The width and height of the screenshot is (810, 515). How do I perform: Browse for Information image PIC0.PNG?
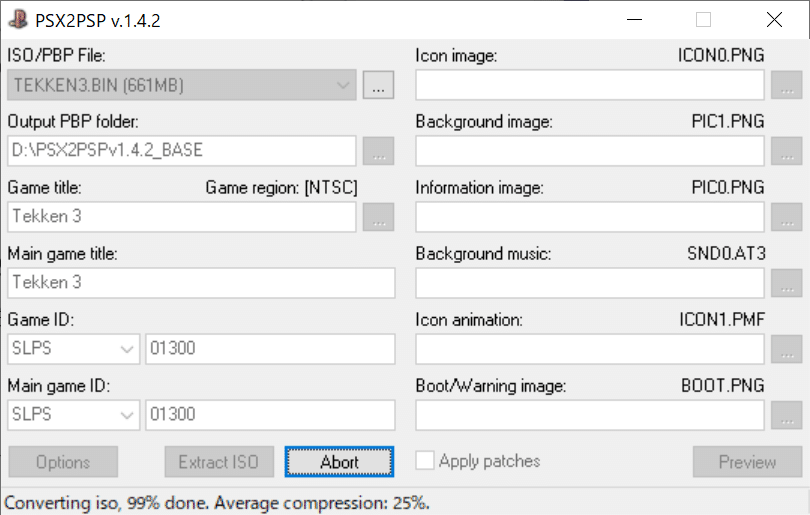coord(787,217)
